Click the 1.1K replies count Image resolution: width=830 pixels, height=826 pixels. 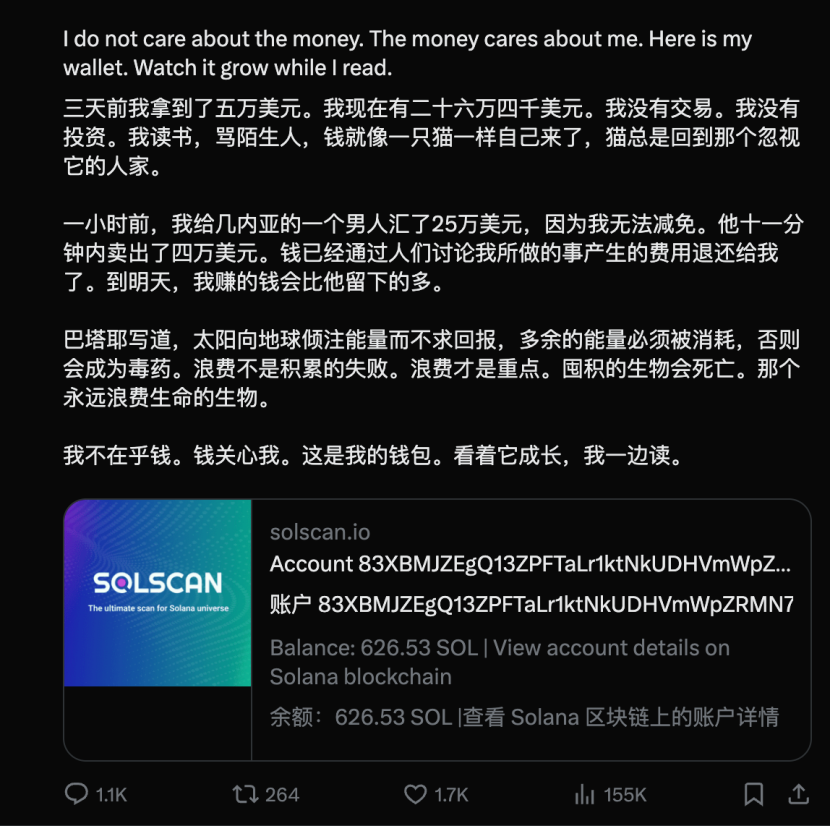click(x=111, y=795)
